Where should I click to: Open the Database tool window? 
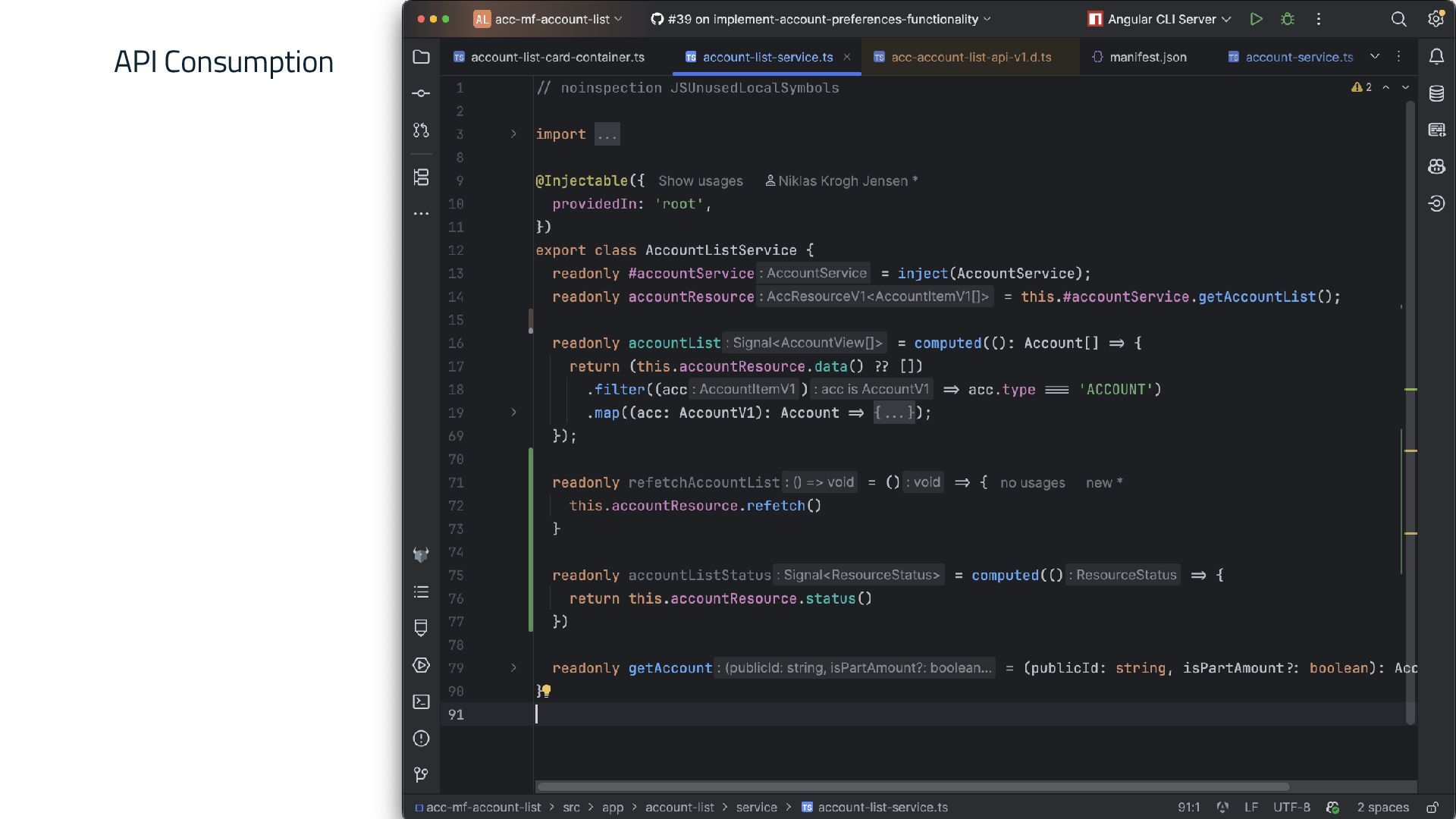(1436, 93)
